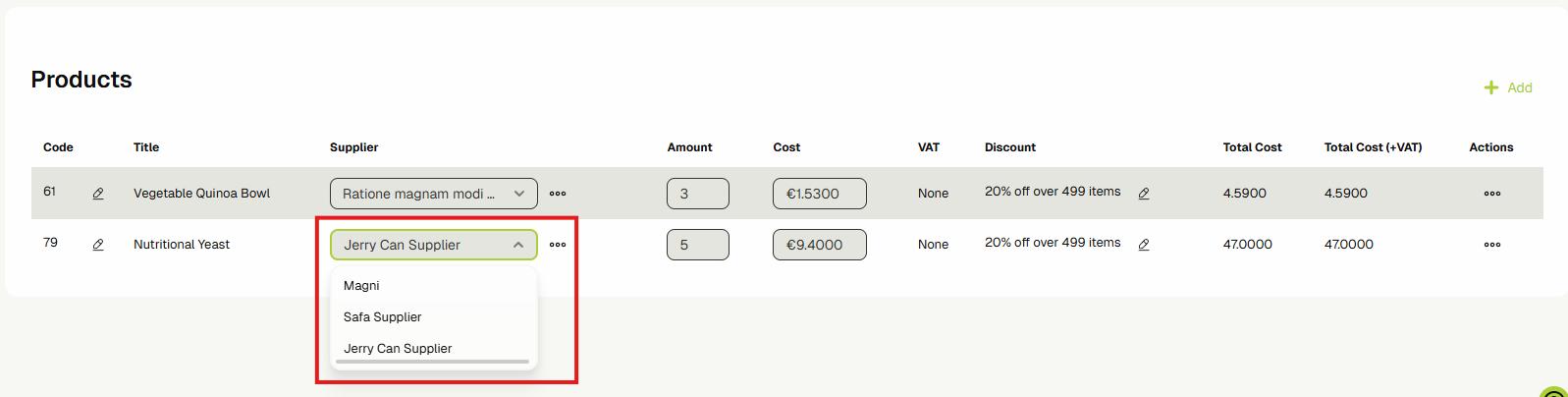Collapse the Jerry Can Supplier dropdown
Viewport: 1568px width, 397px height.
[518, 245]
